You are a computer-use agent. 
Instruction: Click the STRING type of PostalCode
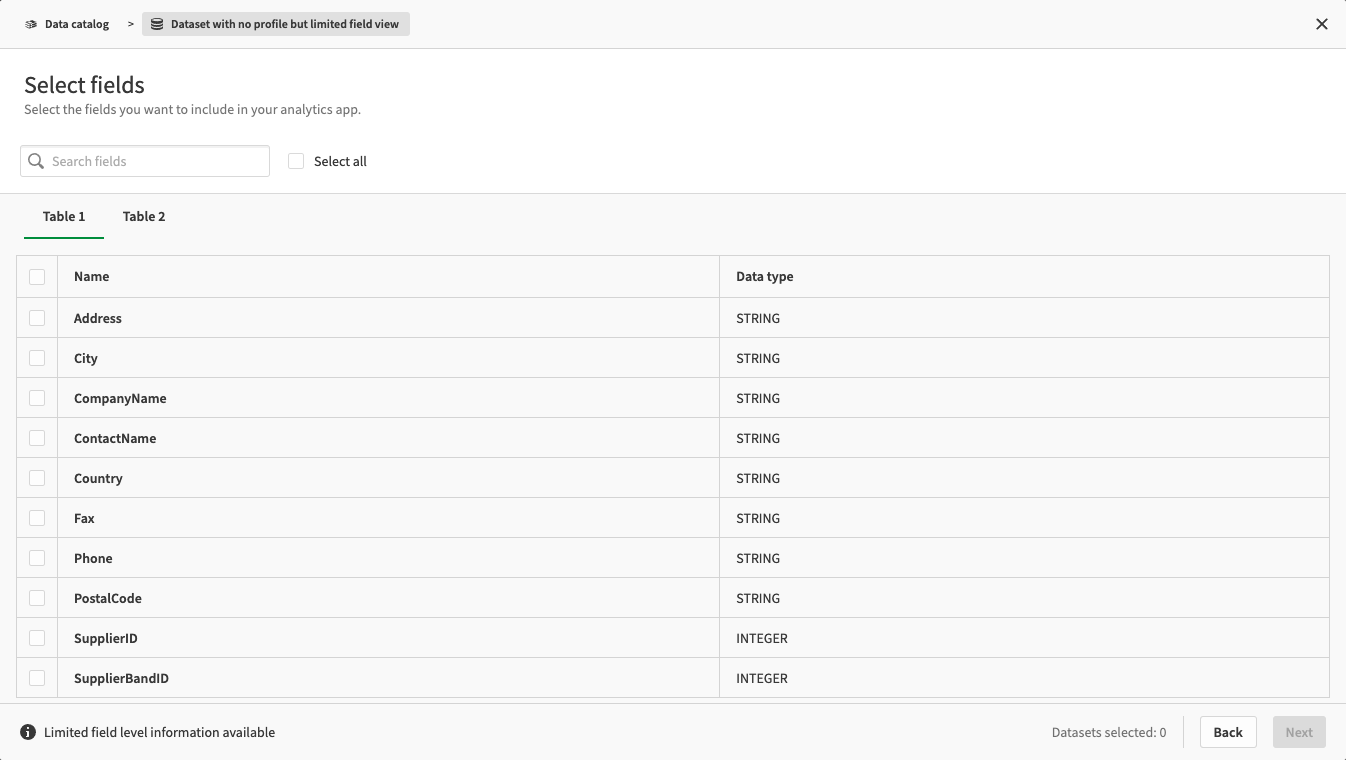(758, 598)
